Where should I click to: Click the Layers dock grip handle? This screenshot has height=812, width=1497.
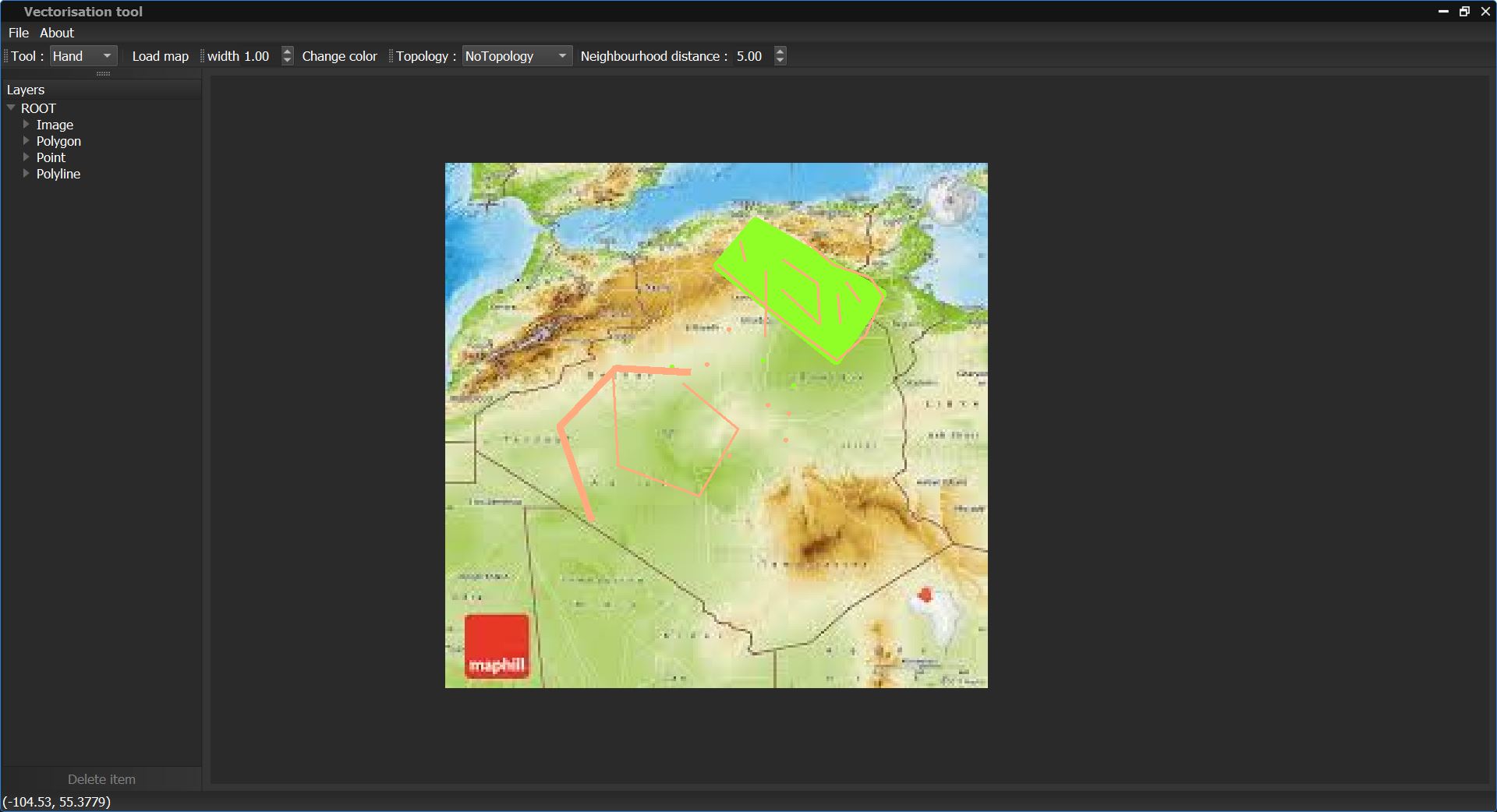pyautogui.click(x=103, y=73)
